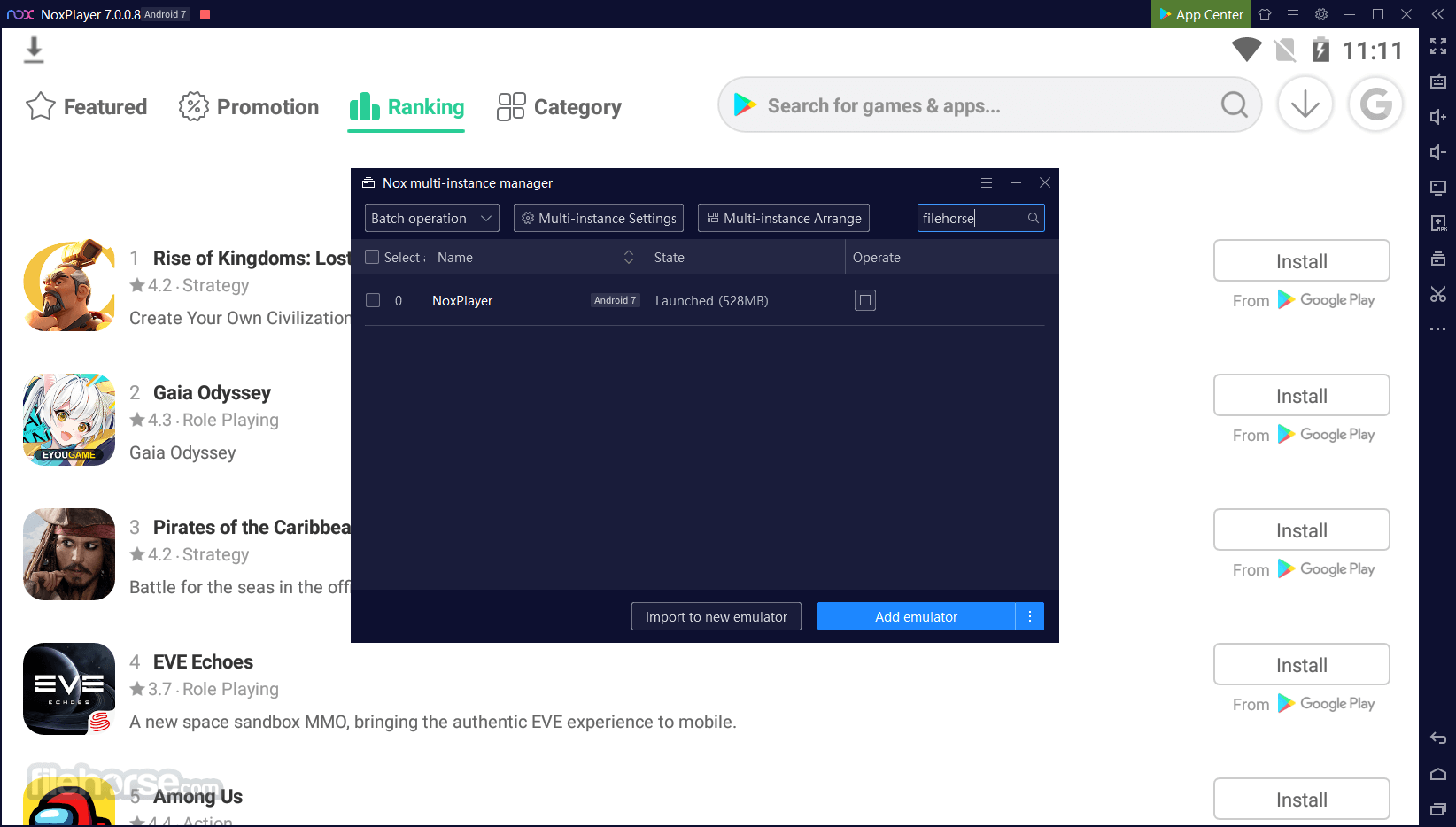The width and height of the screenshot is (1456, 827).
Task: Expand Add emulator options three-dot arrow
Action: [x=1030, y=616]
